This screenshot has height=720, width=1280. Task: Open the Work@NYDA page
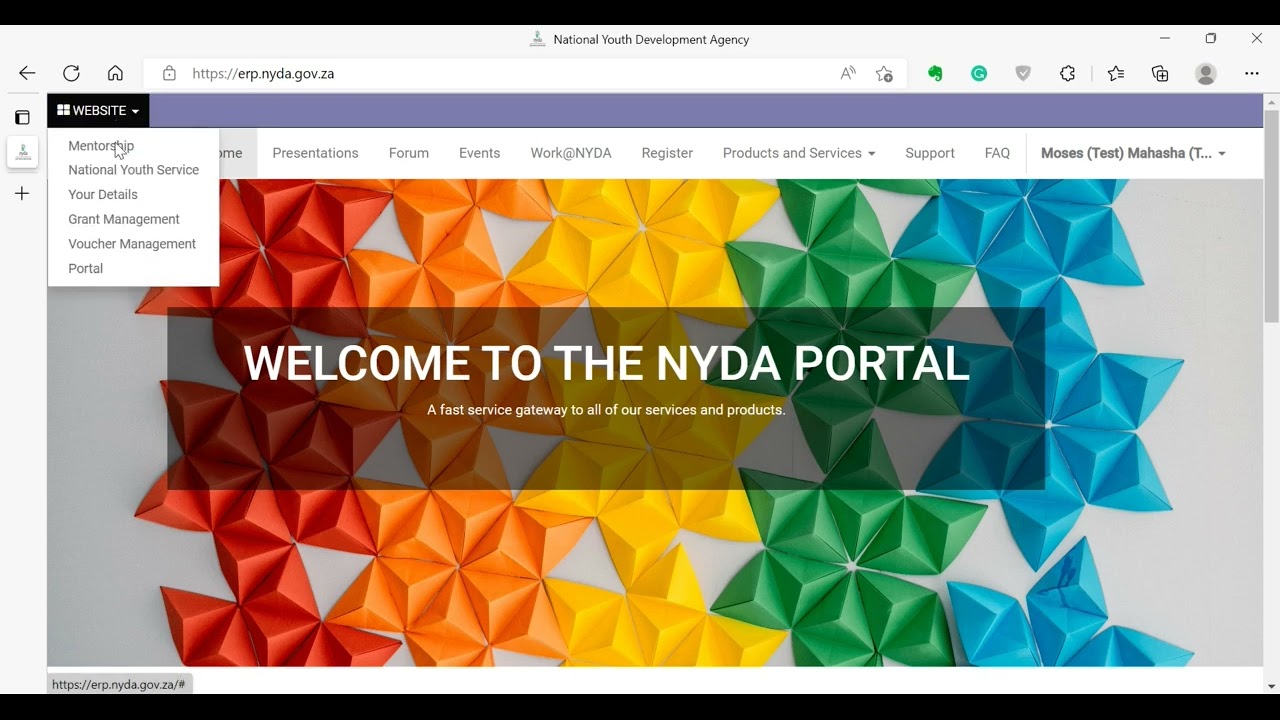coord(571,153)
